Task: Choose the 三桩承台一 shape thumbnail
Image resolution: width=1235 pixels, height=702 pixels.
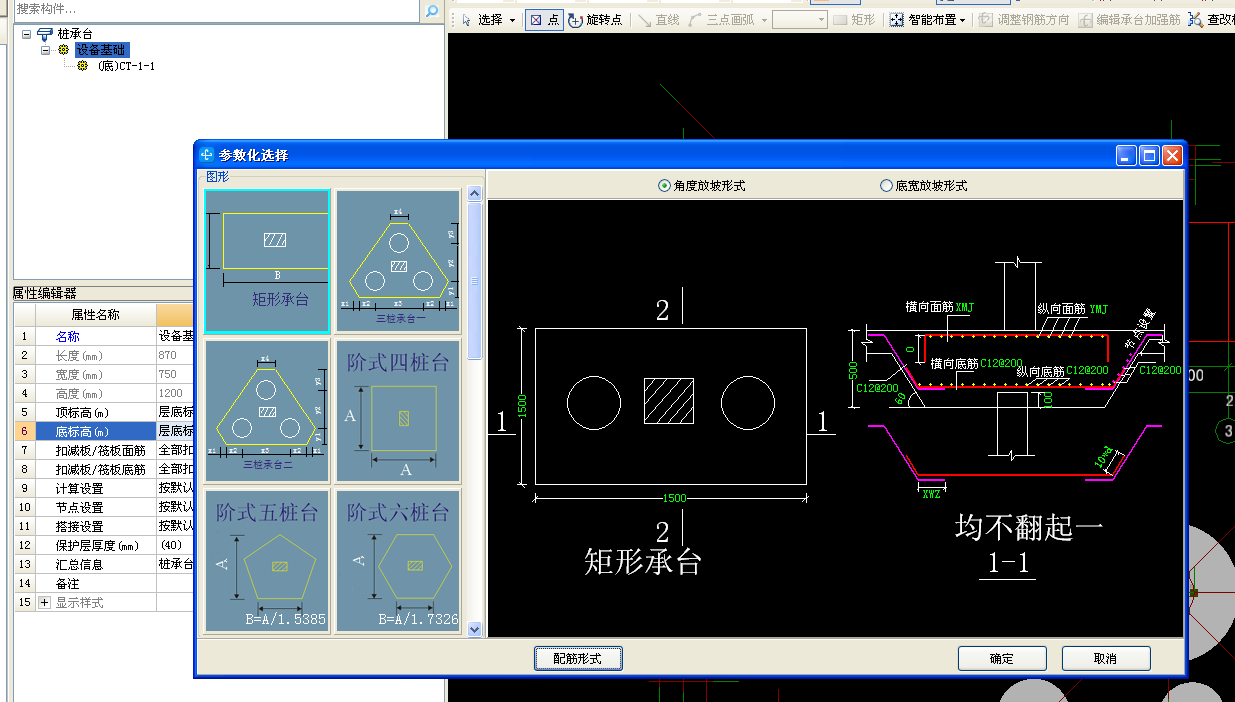Action: tap(398, 261)
